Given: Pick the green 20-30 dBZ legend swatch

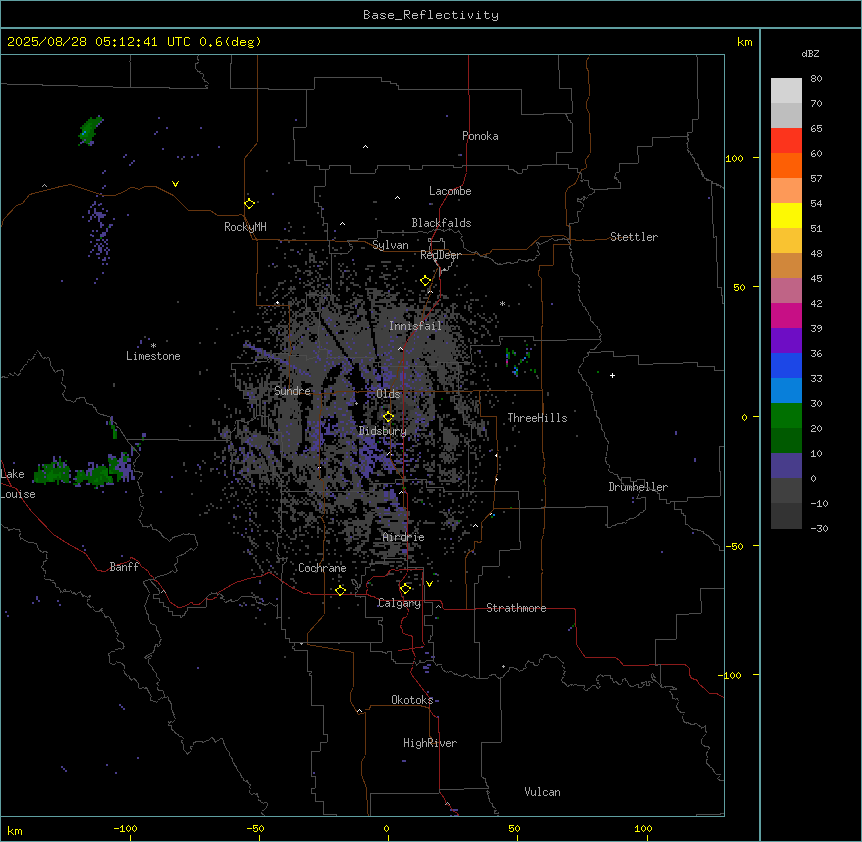Looking at the screenshot, I should coord(786,416).
